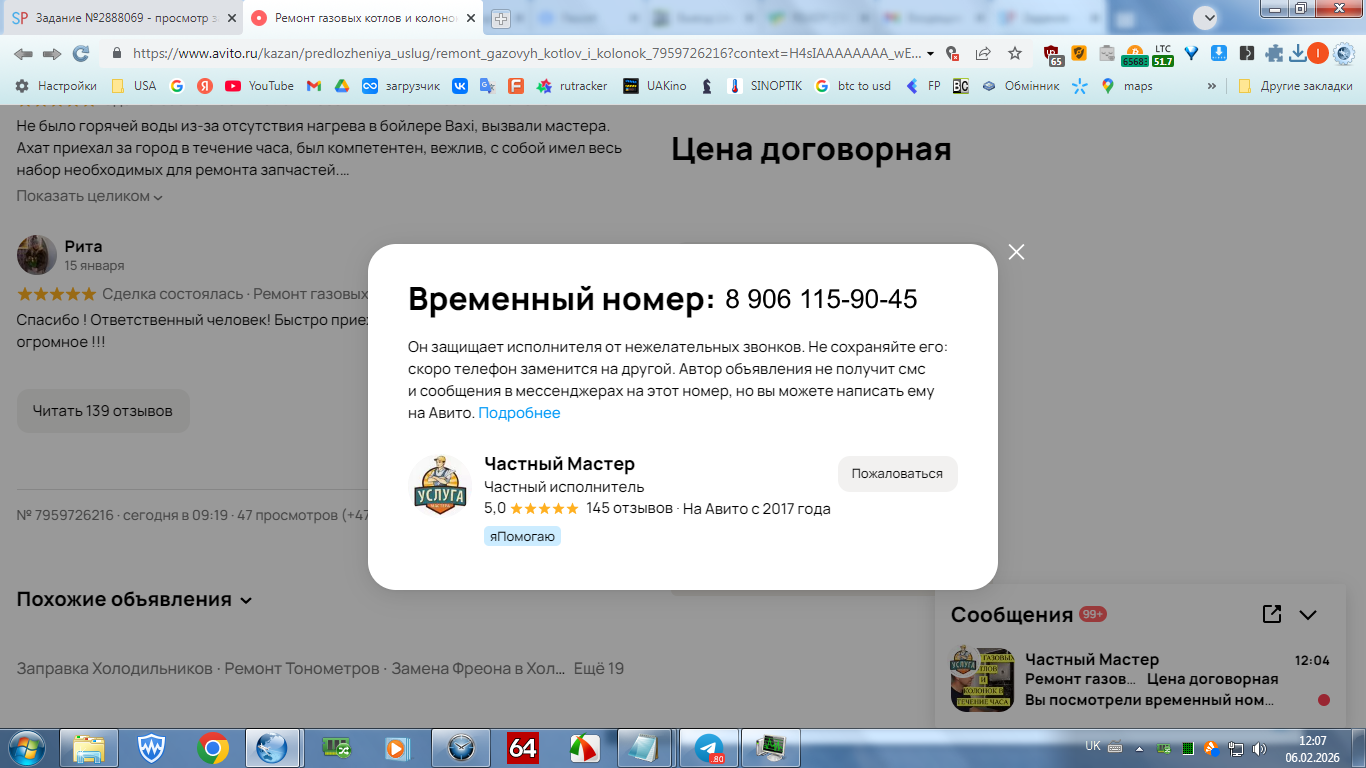The height and width of the screenshot is (768, 1366).
Task: Click Читать 139 отзывов button
Action: coord(103,411)
